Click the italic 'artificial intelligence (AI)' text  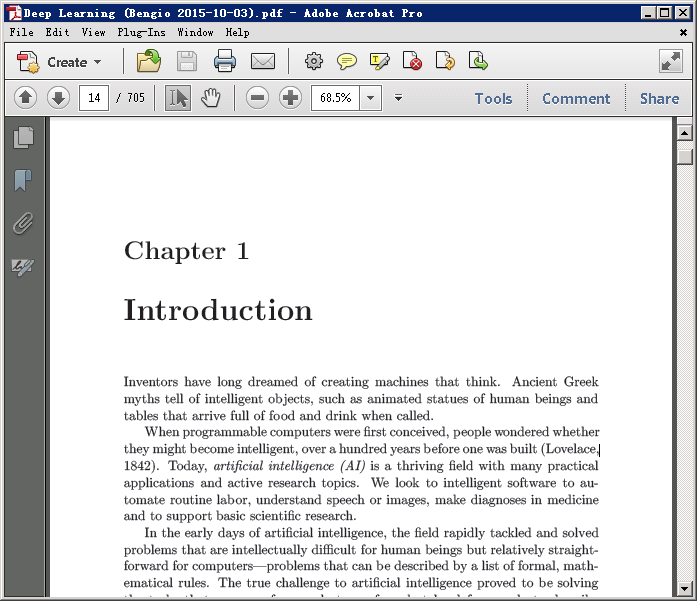[289, 466]
